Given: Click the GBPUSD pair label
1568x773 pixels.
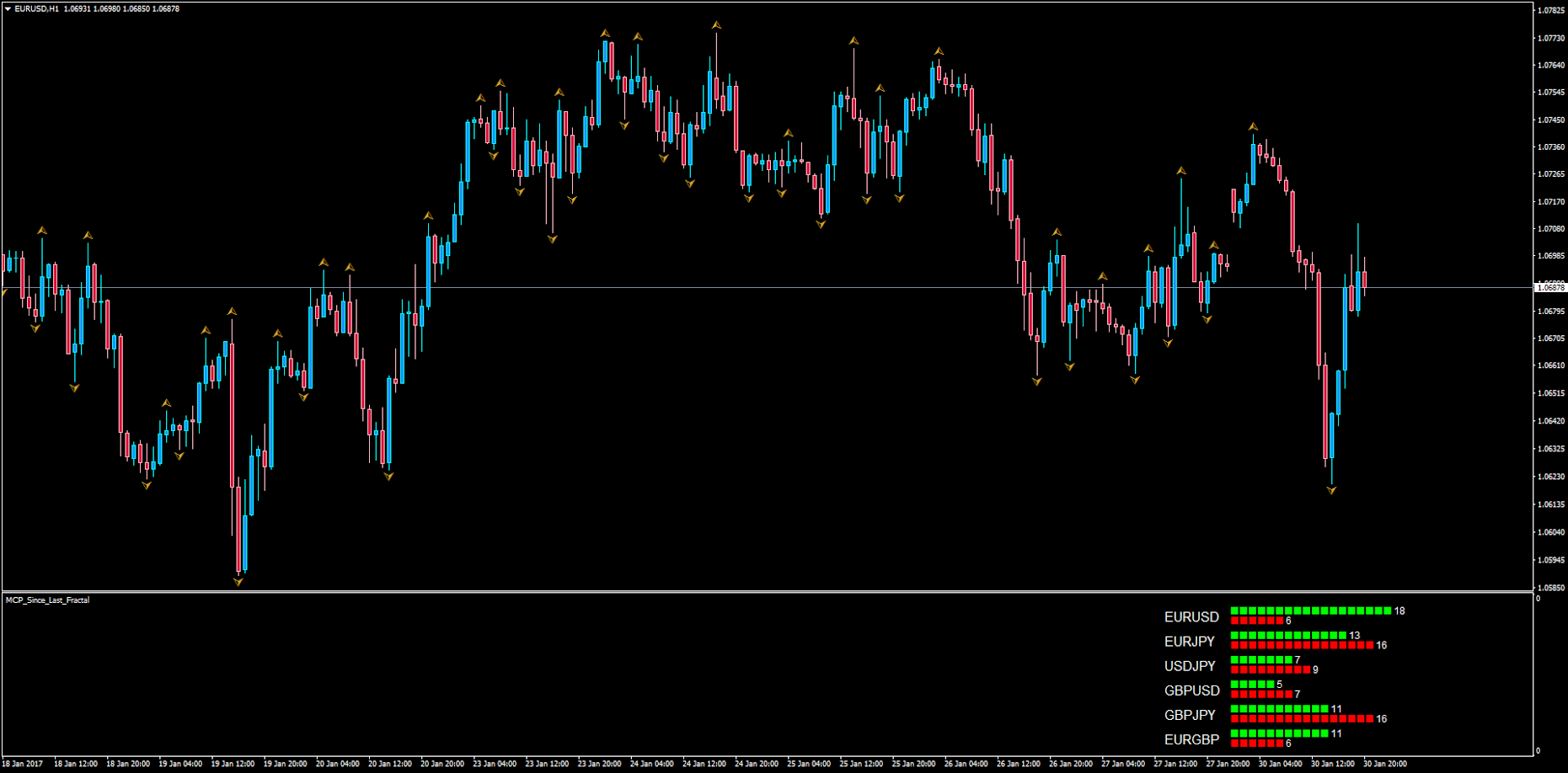Looking at the screenshot, I should 1192,690.
